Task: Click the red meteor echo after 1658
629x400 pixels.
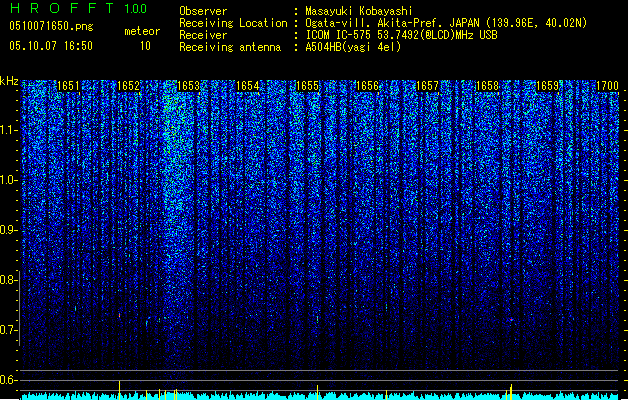Action: tap(511, 320)
